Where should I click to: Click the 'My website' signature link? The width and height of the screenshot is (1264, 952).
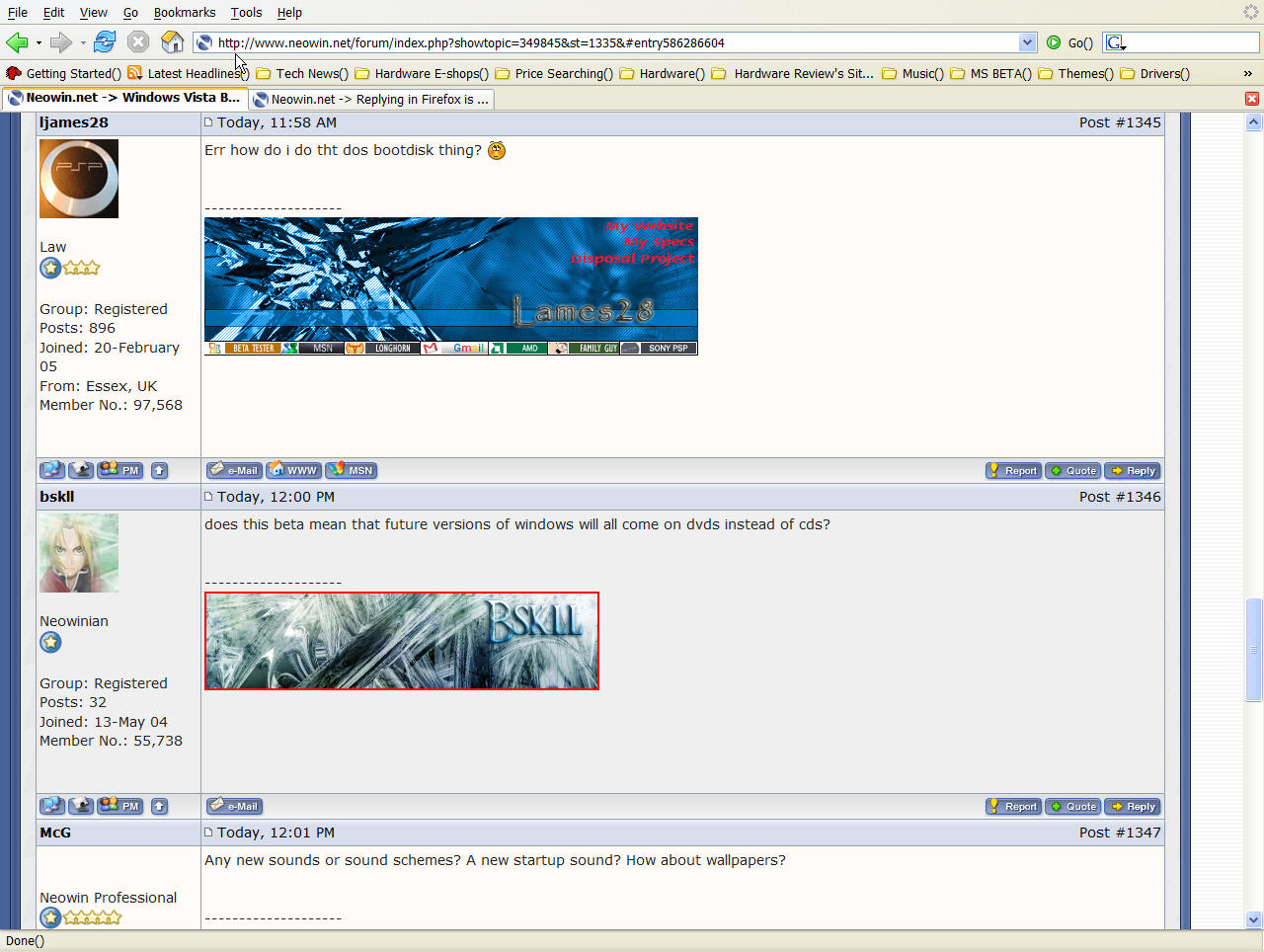[x=650, y=226]
